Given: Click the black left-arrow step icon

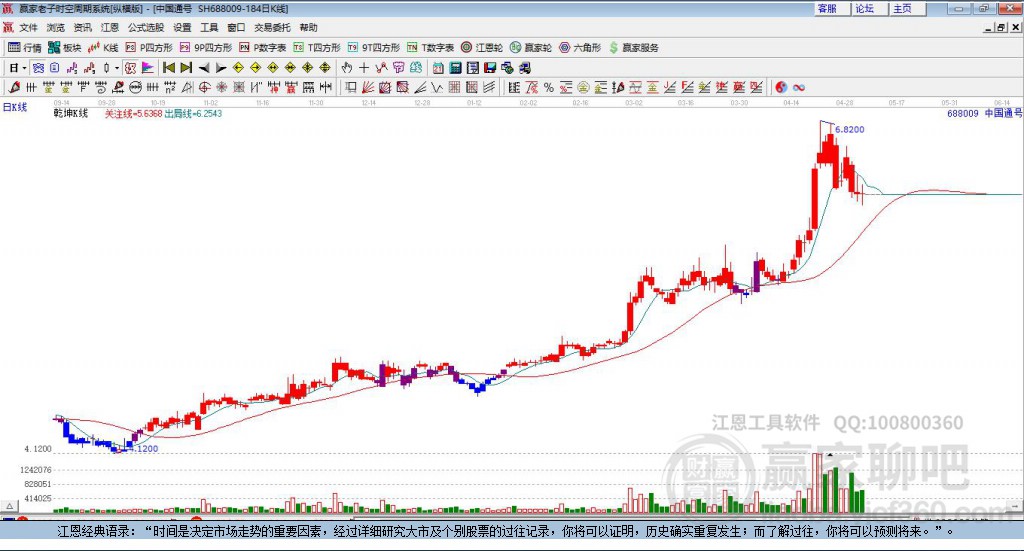Looking at the screenshot, I should pos(204,68).
